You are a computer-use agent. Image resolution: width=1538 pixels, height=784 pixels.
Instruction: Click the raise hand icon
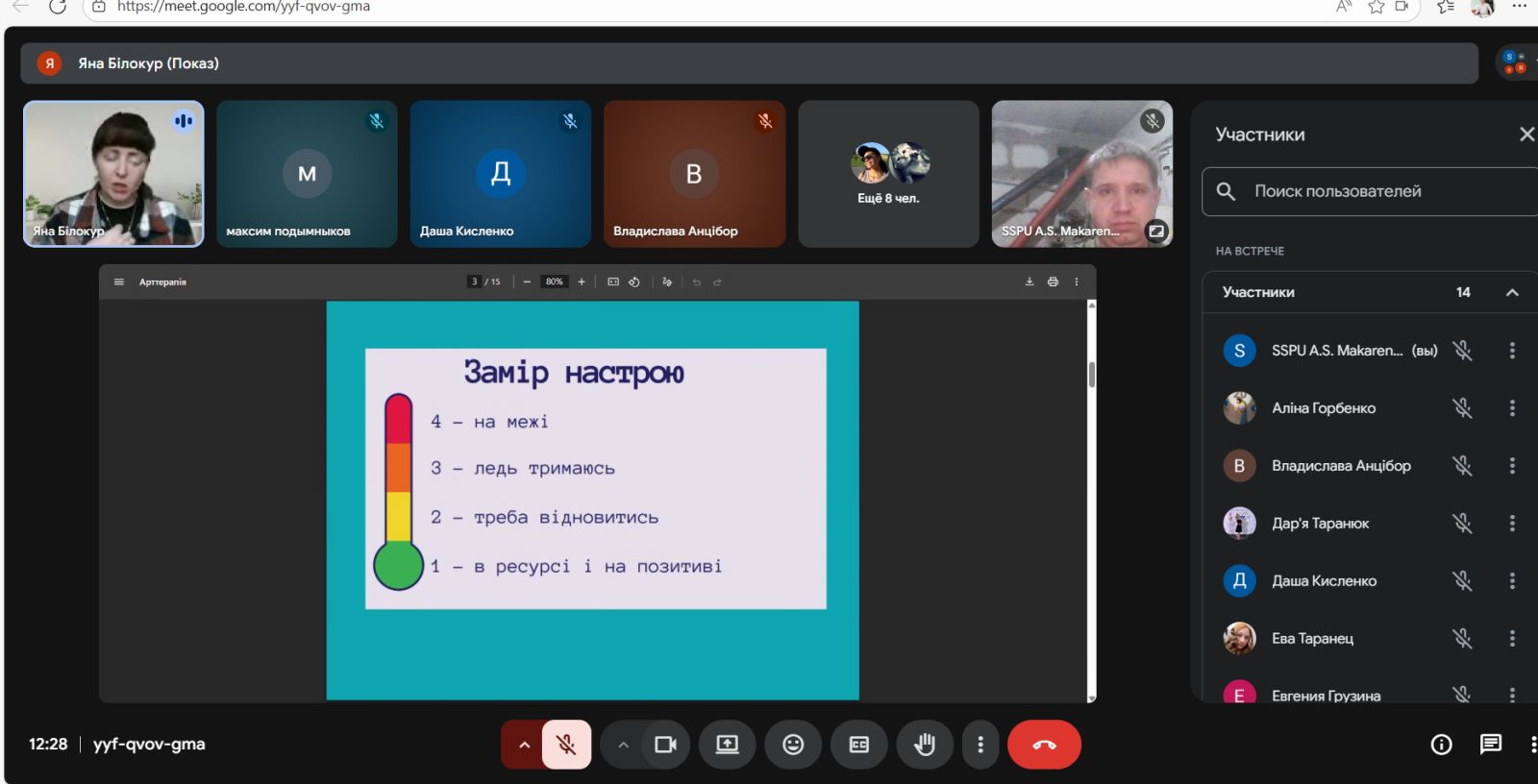pyautogui.click(x=925, y=745)
